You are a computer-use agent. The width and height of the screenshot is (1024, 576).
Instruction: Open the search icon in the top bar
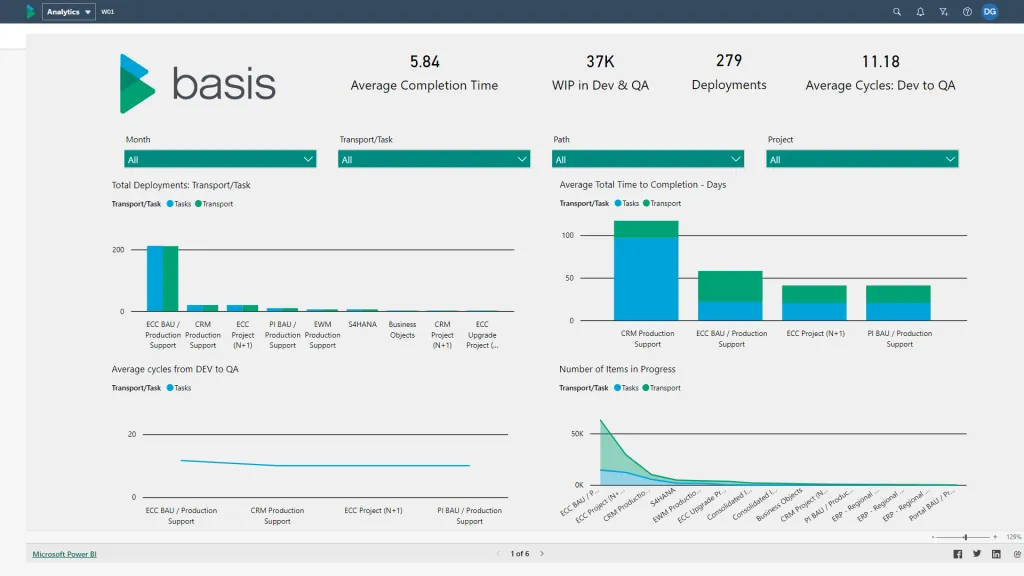coord(897,11)
